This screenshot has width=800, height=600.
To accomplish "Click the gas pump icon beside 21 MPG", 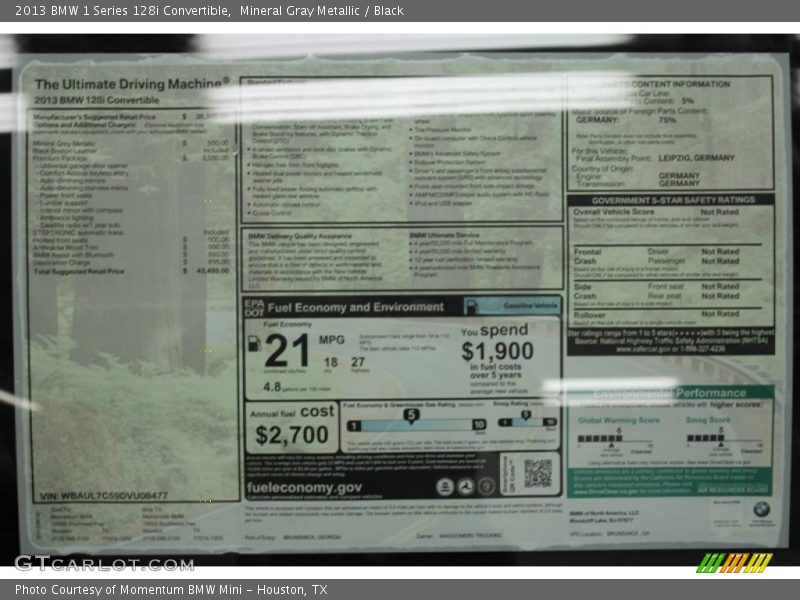I will (x=255, y=343).
